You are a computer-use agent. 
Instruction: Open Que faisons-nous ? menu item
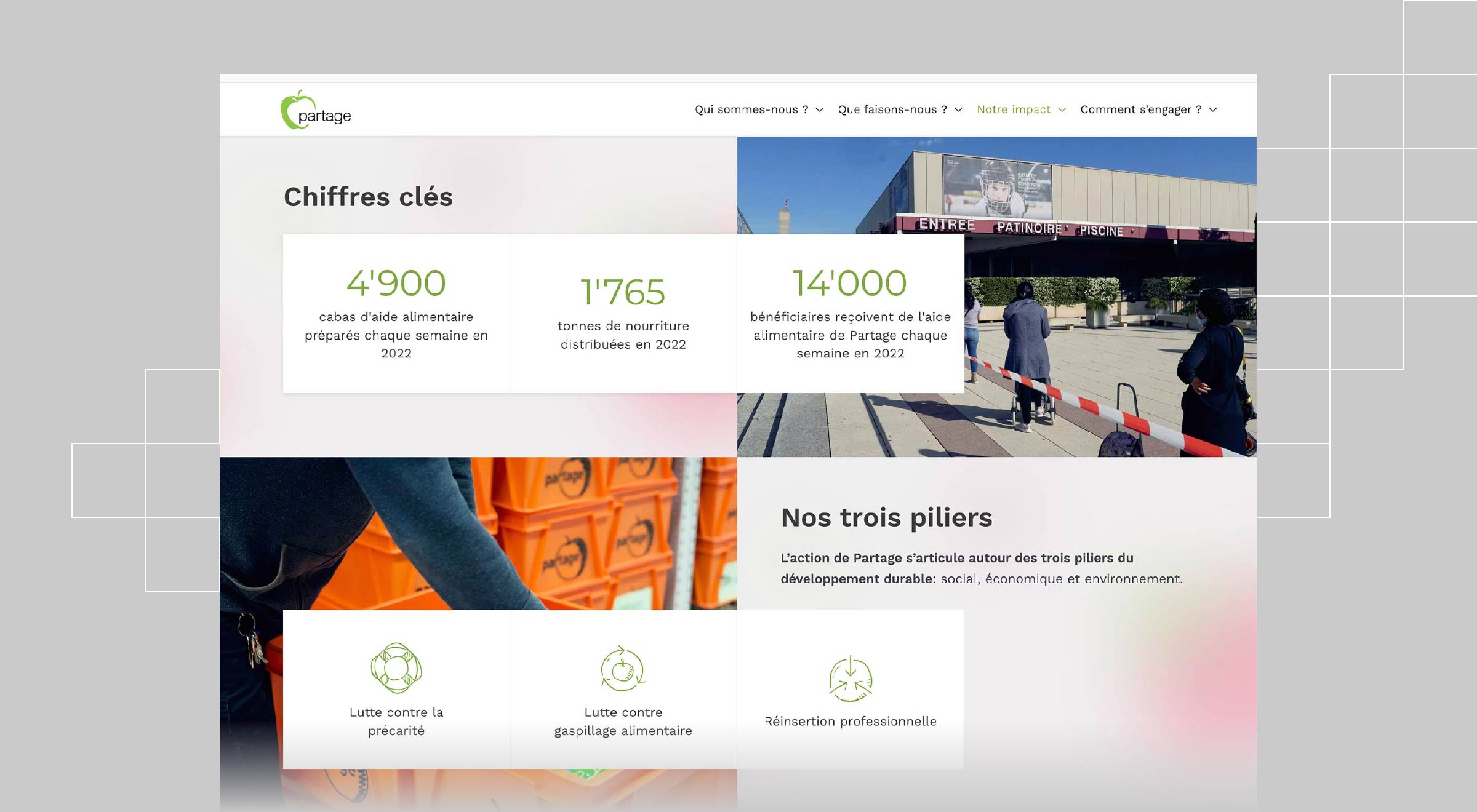[892, 109]
